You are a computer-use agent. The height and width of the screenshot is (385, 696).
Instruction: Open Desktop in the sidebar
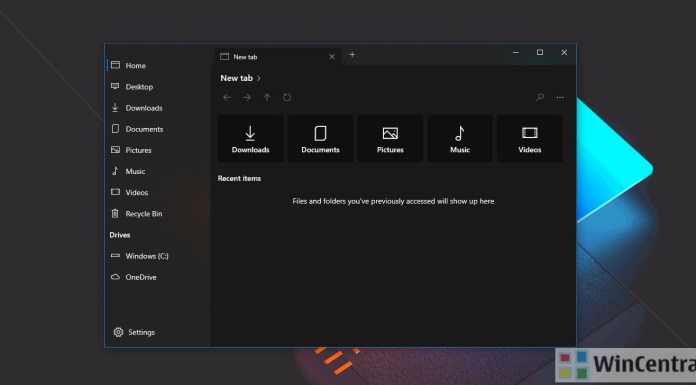[x=158, y=87]
